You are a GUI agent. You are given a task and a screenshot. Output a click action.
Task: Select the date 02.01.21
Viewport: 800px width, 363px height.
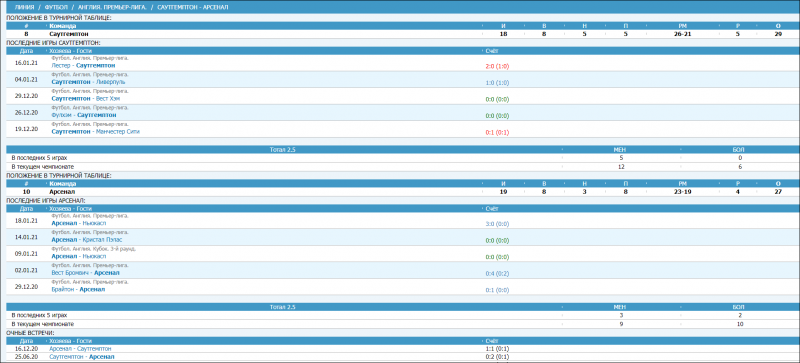[x=26, y=270]
